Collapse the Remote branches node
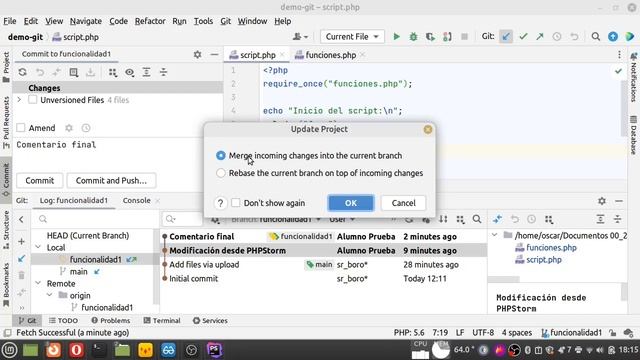 38,284
